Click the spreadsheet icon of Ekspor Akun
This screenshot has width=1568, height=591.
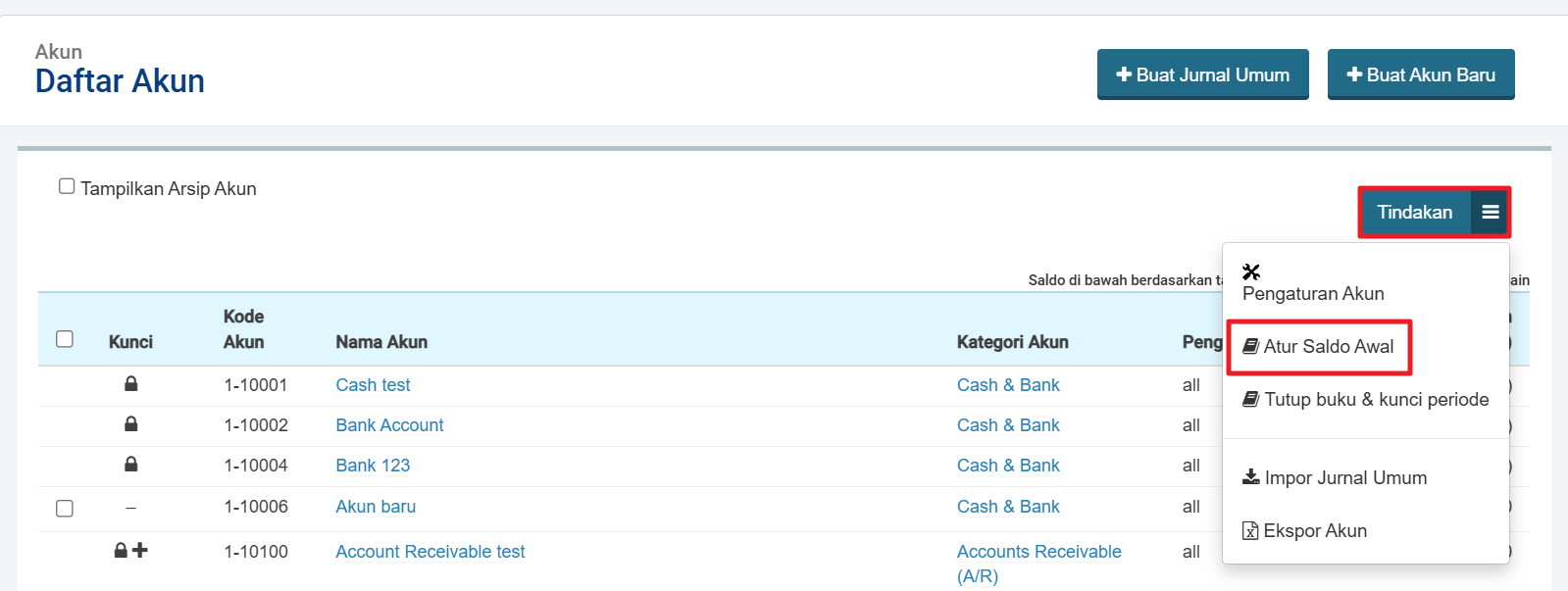(1250, 530)
